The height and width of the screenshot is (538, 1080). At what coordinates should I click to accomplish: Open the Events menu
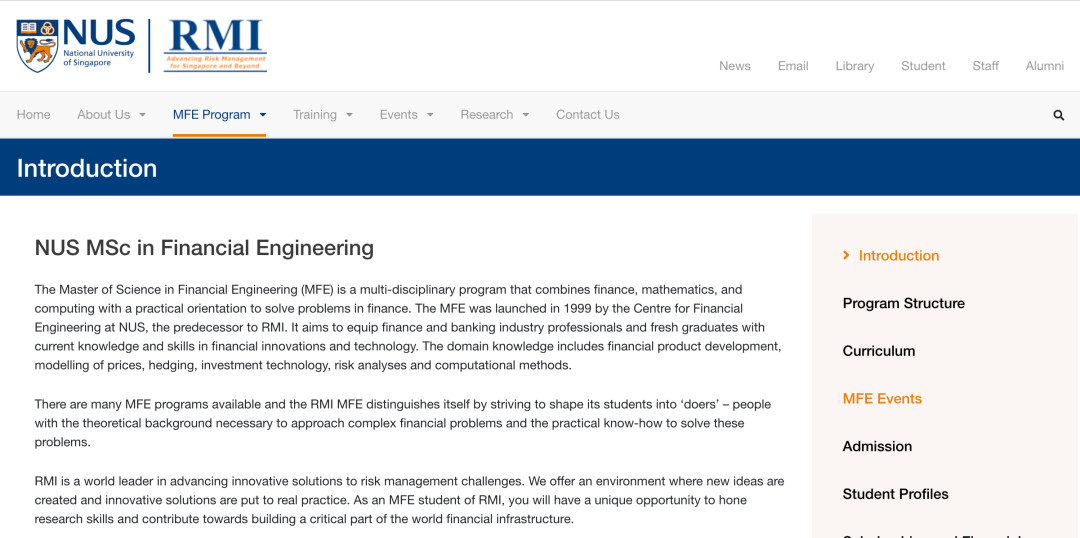pos(398,115)
